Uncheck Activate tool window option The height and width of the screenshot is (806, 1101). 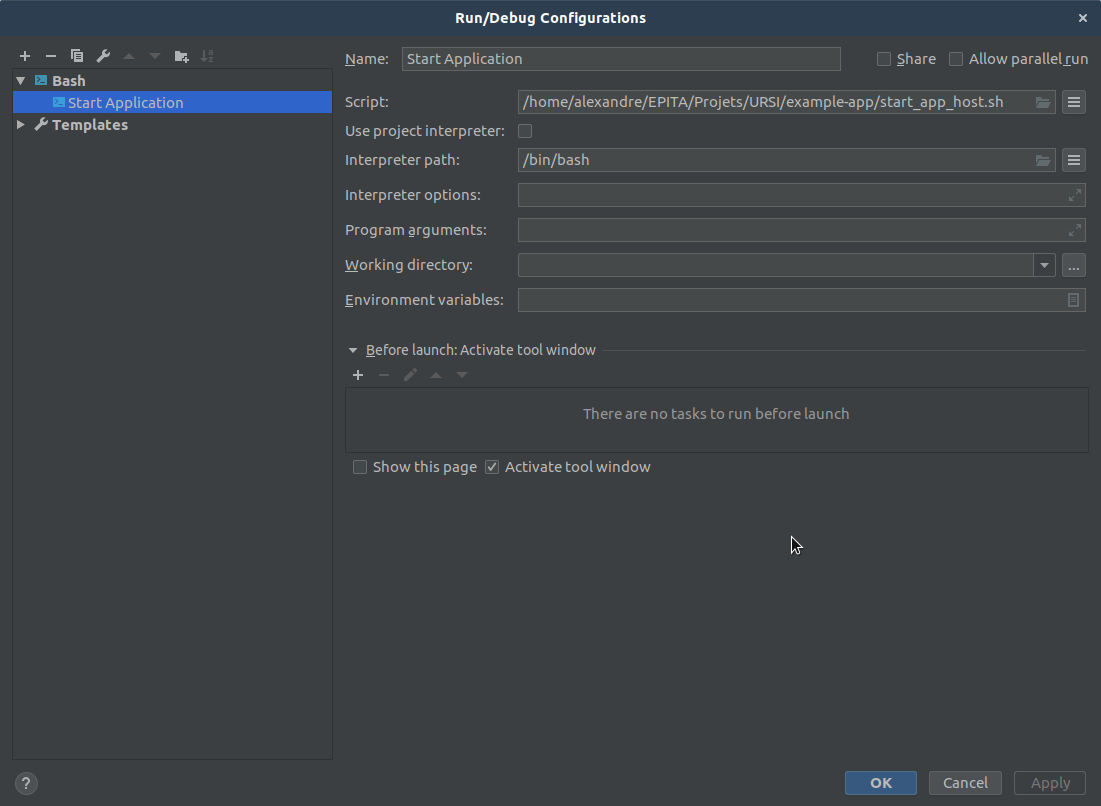(x=492, y=468)
